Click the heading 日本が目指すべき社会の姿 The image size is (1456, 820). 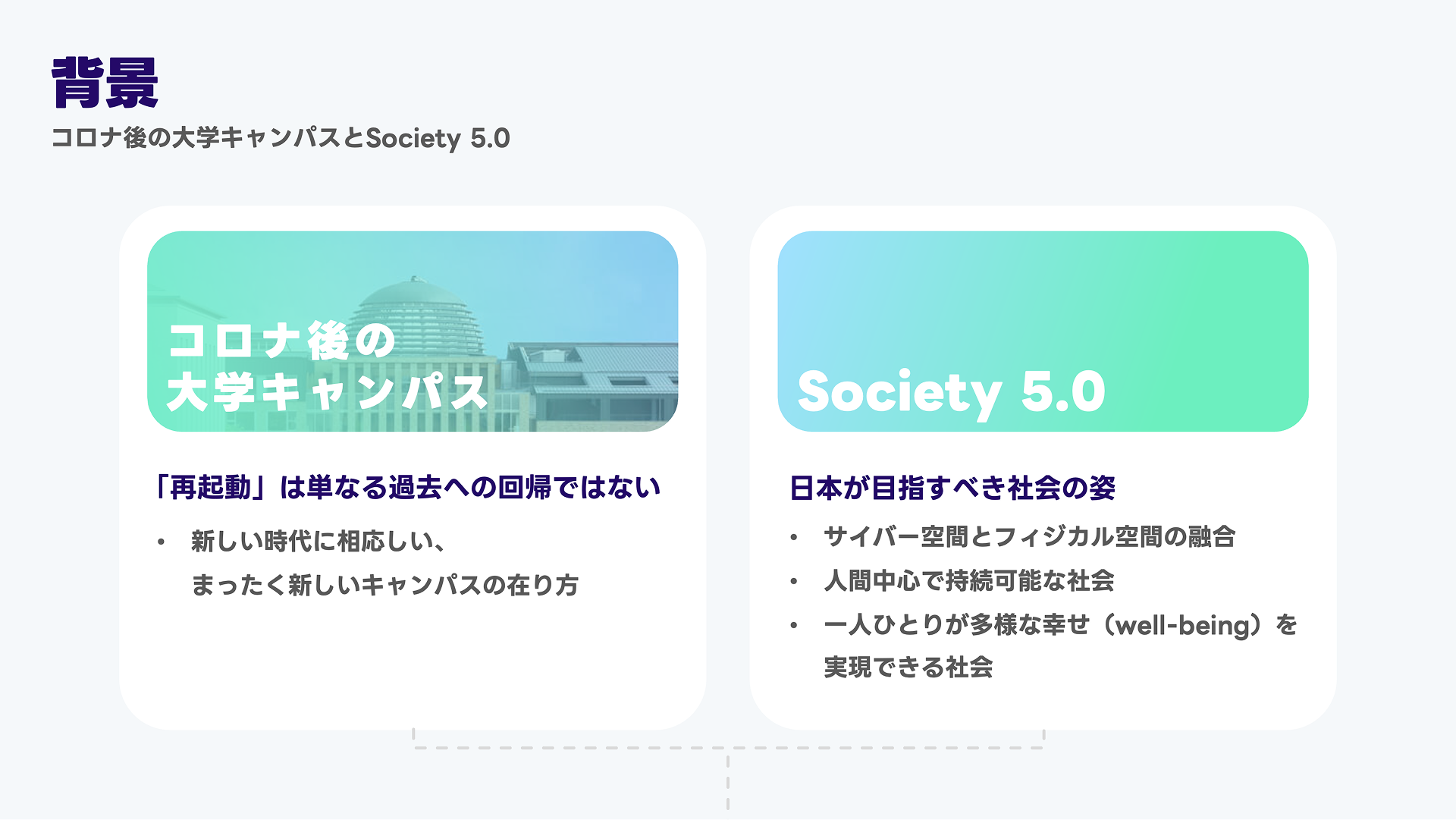pos(952,488)
